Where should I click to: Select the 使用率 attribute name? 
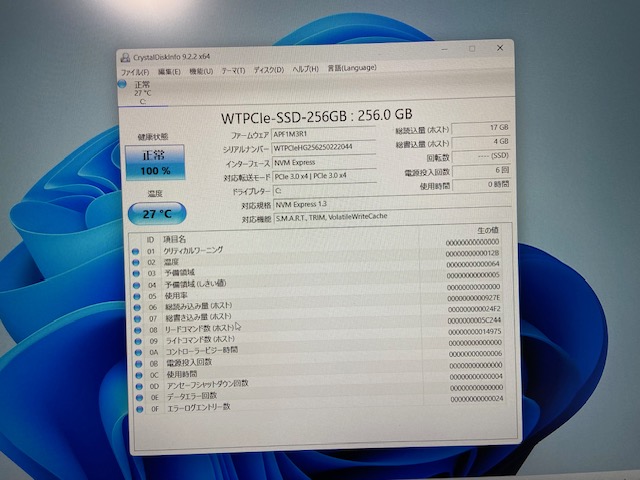(x=176, y=296)
